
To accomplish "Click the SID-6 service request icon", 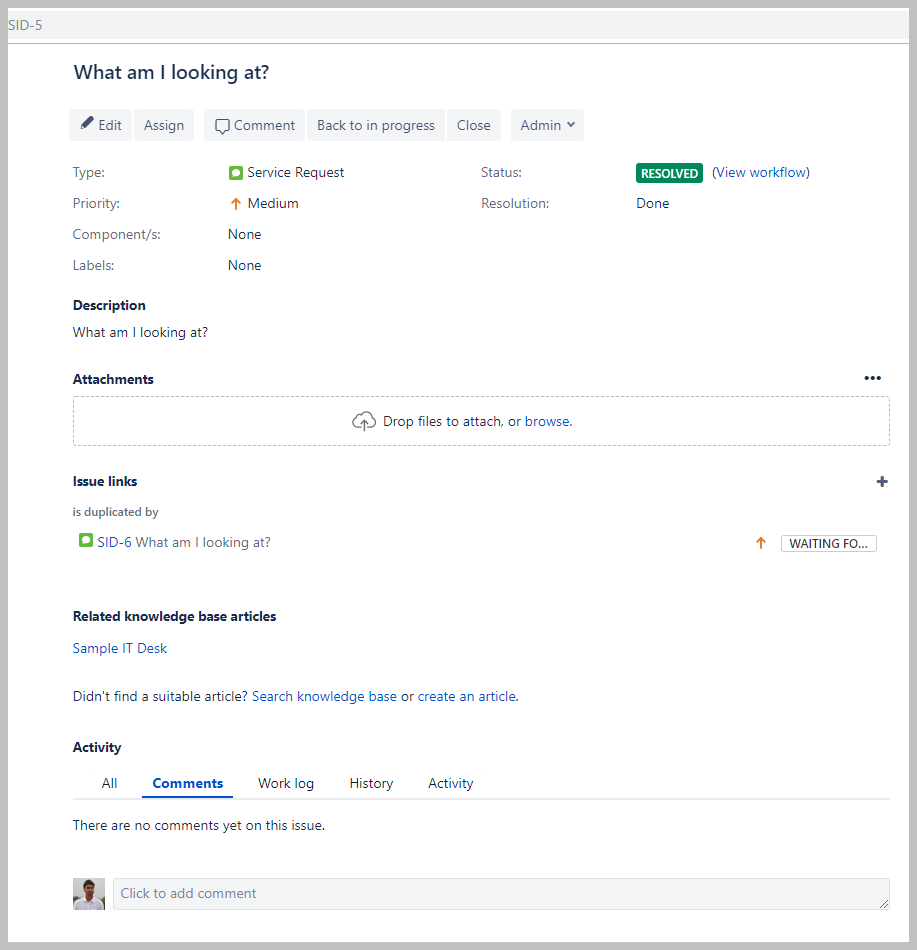I will coord(86,540).
